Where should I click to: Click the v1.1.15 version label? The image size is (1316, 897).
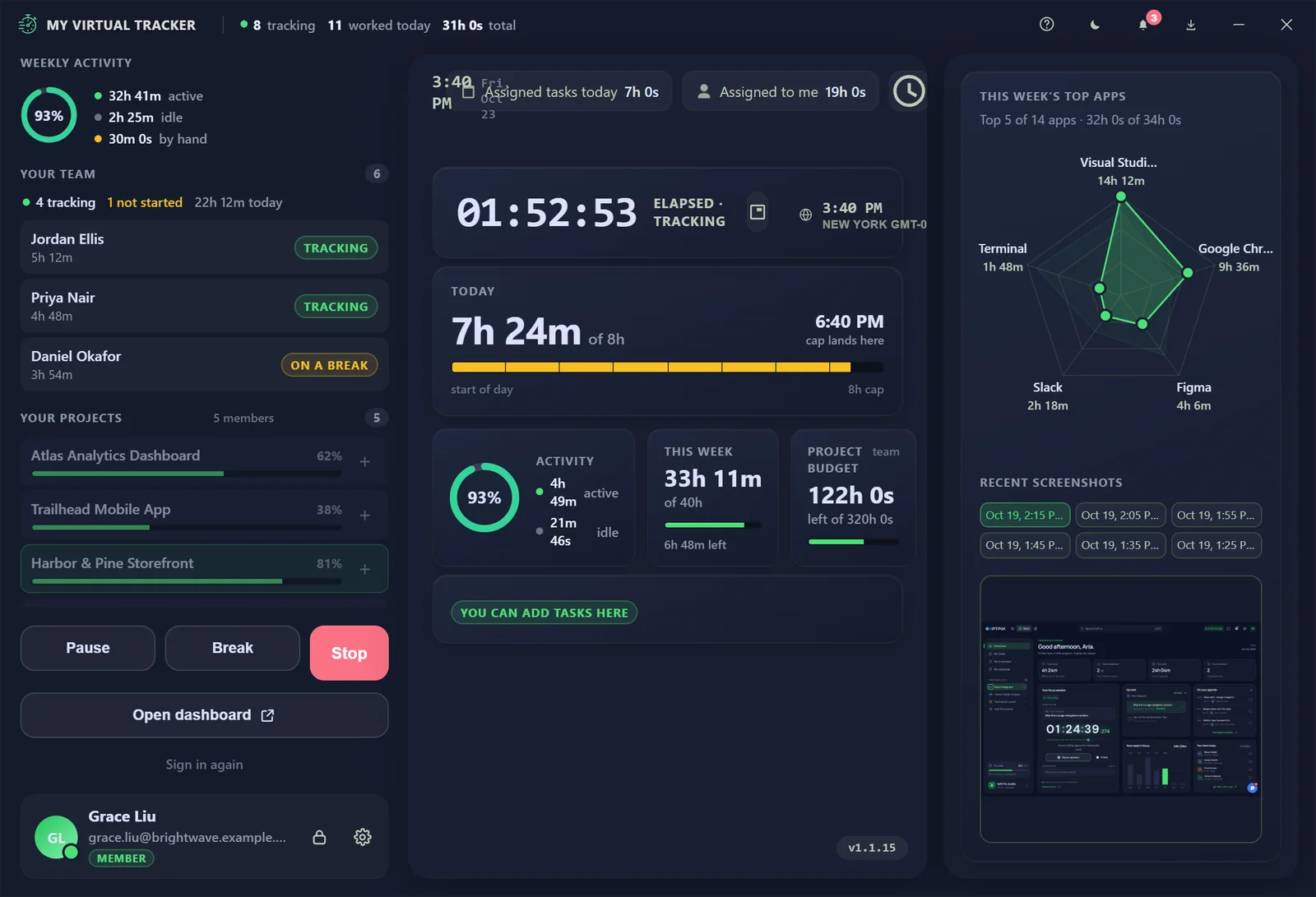(872, 848)
